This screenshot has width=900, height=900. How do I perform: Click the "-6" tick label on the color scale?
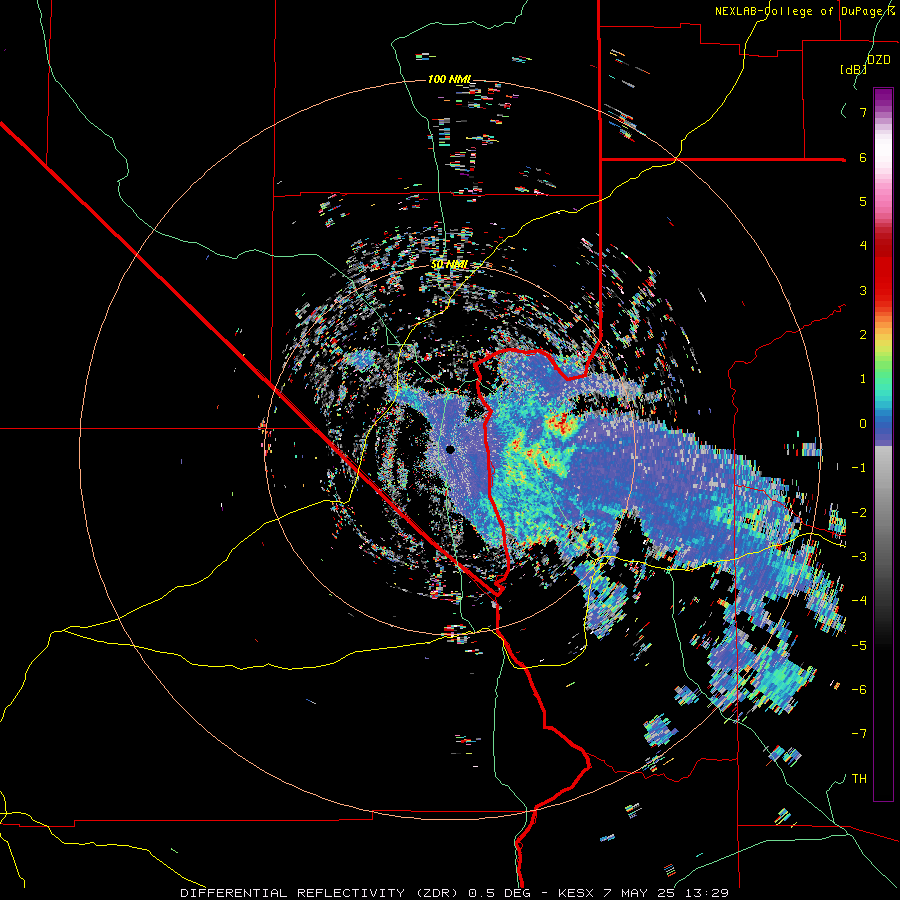pyautogui.click(x=859, y=690)
